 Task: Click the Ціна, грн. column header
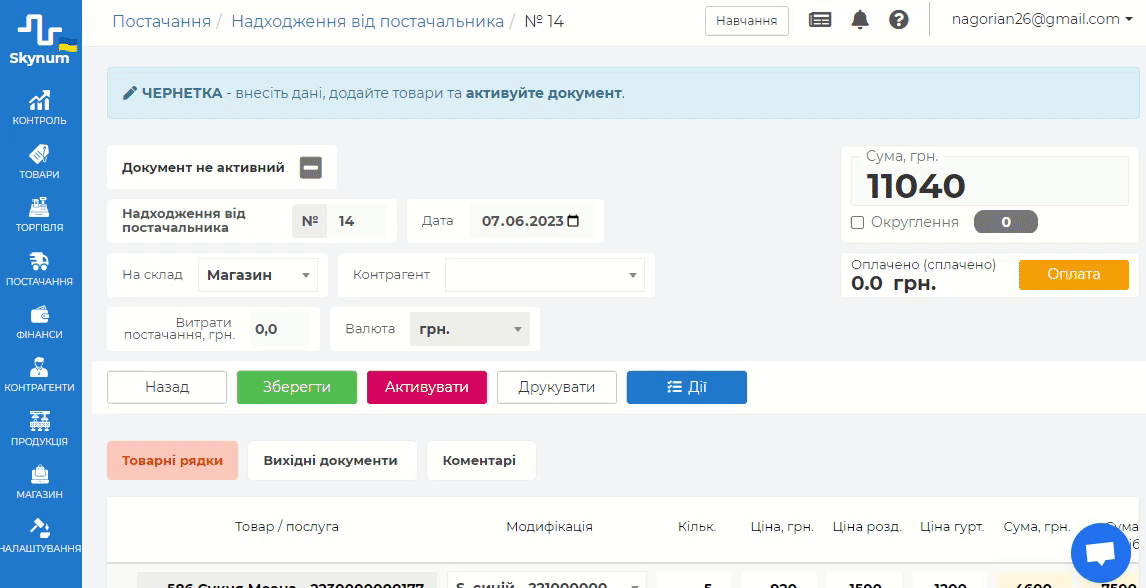782,527
